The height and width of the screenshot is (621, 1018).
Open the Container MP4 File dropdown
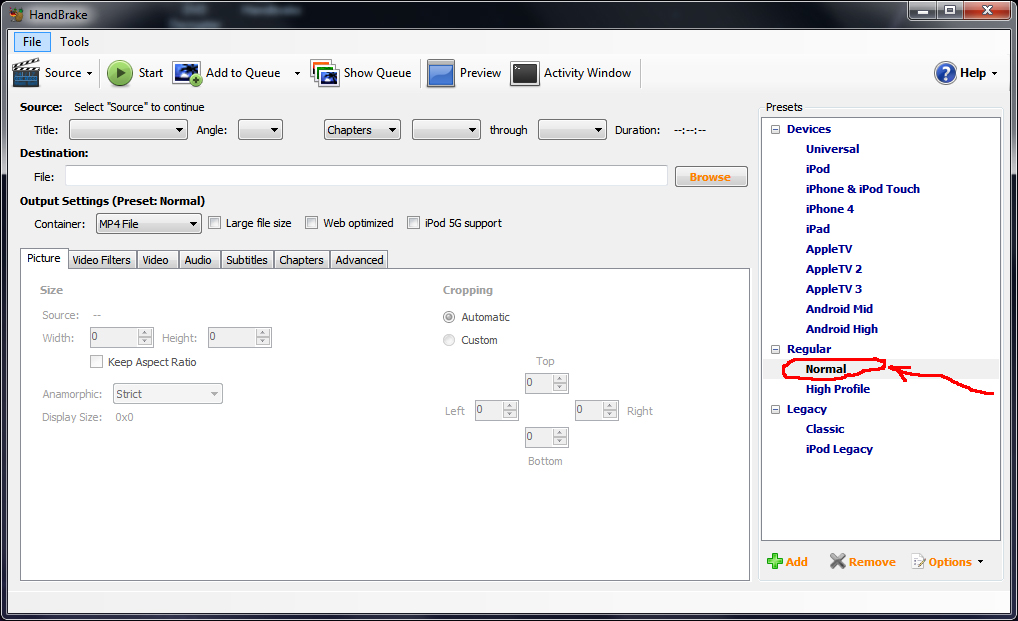(149, 224)
